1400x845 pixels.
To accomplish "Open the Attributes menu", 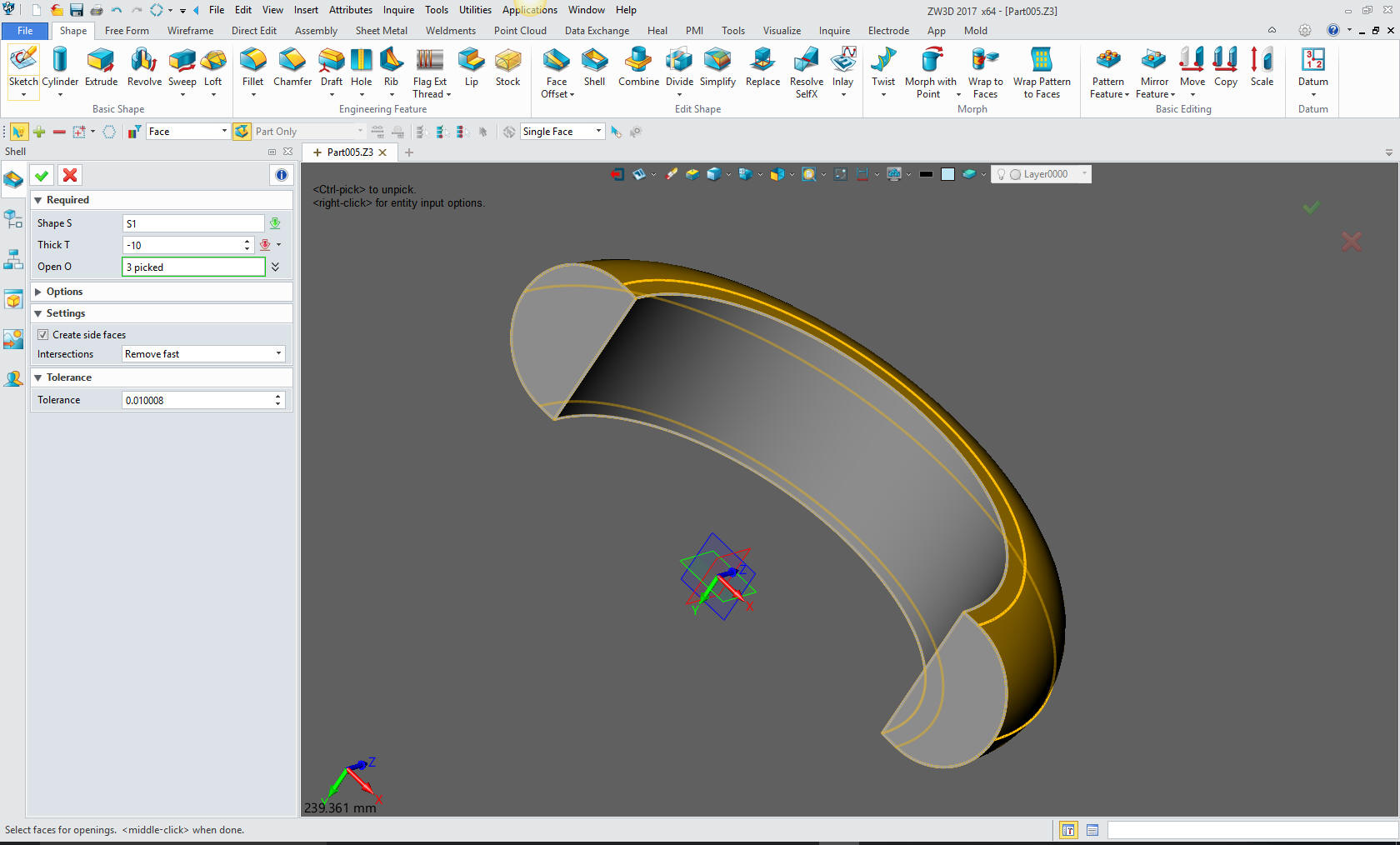I will (351, 10).
